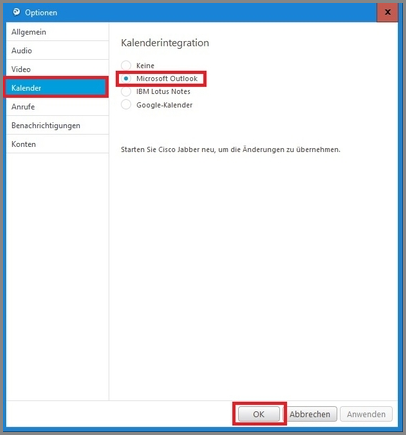Click the Cisco Jabber title bar icon
The width and height of the screenshot is (406, 435).
click(x=16, y=12)
